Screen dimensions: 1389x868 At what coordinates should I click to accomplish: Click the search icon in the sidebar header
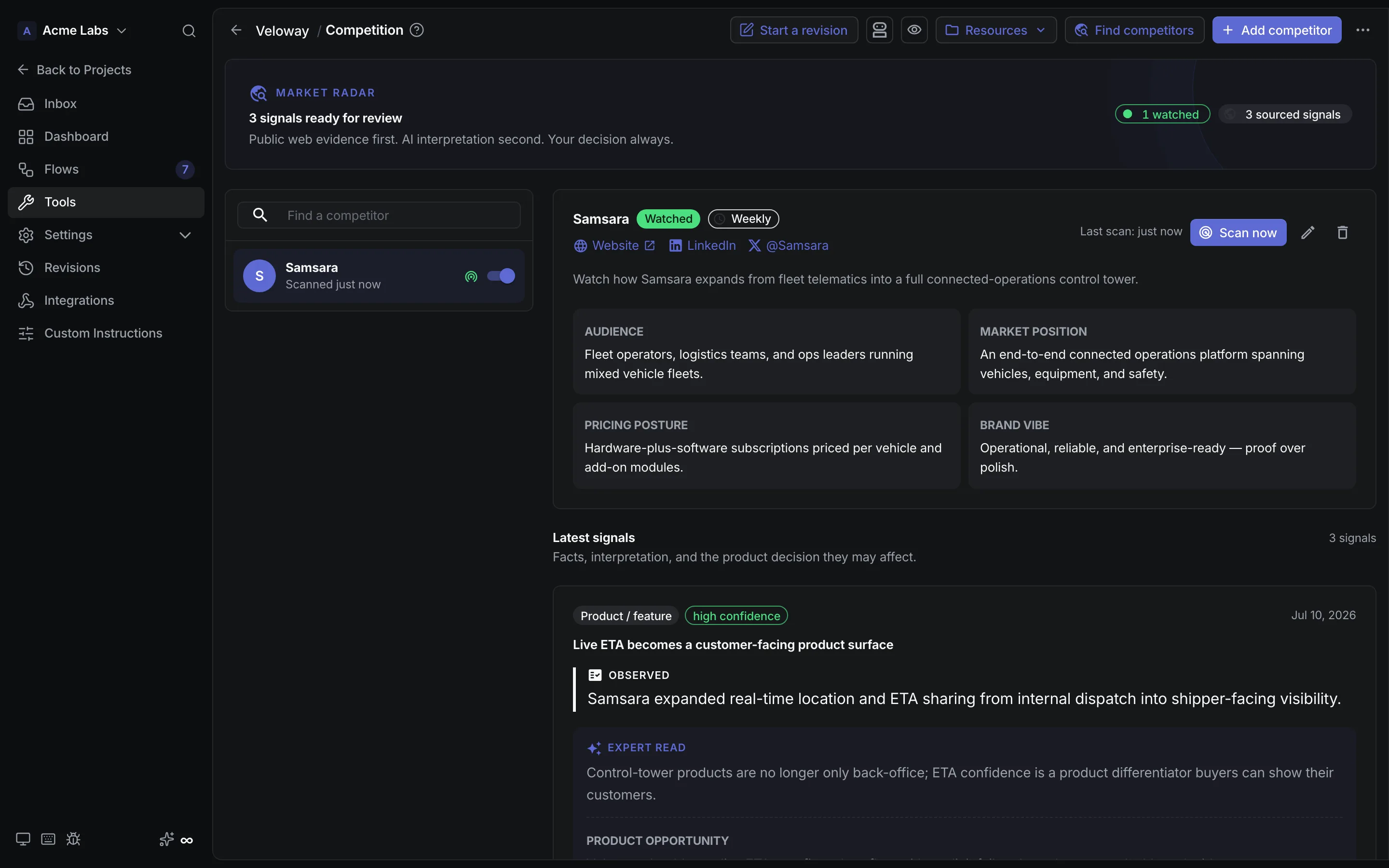point(189,30)
